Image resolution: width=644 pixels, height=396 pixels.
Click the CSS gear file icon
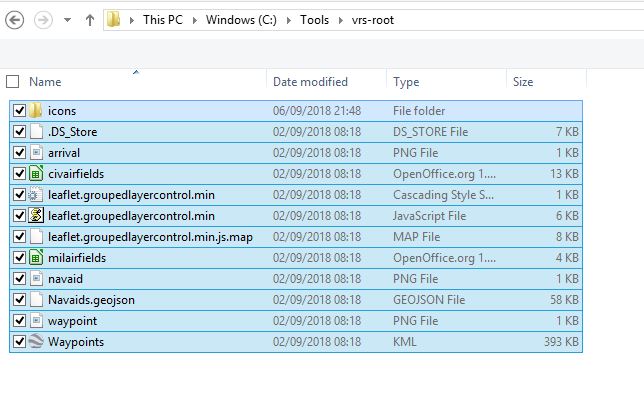point(35,195)
